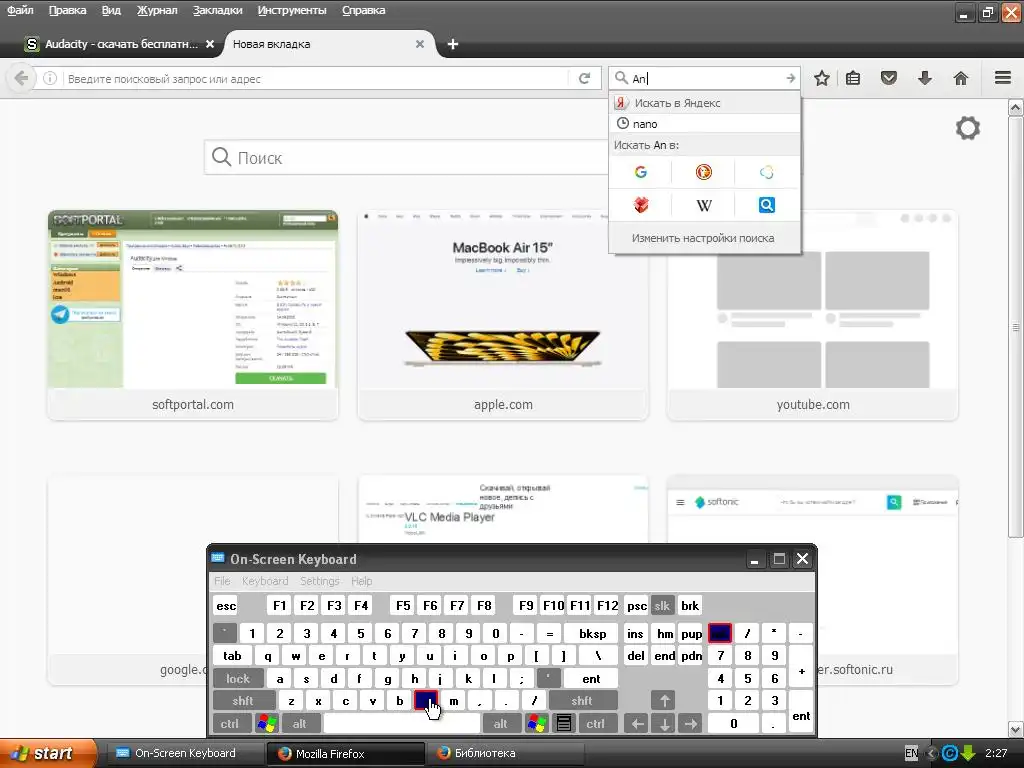The image size is (1024, 768).
Task: Open the apple.com tile
Action: [x=503, y=315]
